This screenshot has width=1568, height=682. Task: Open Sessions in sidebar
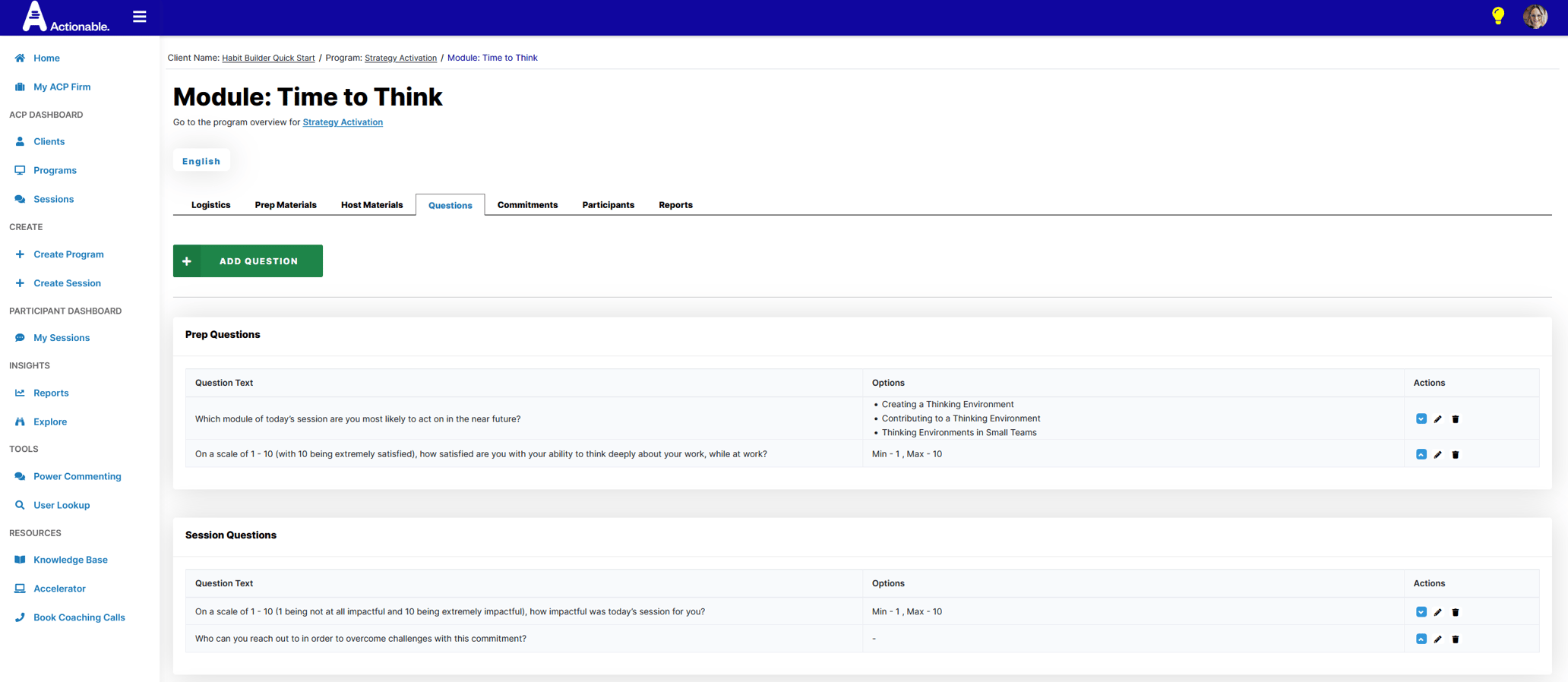53,199
